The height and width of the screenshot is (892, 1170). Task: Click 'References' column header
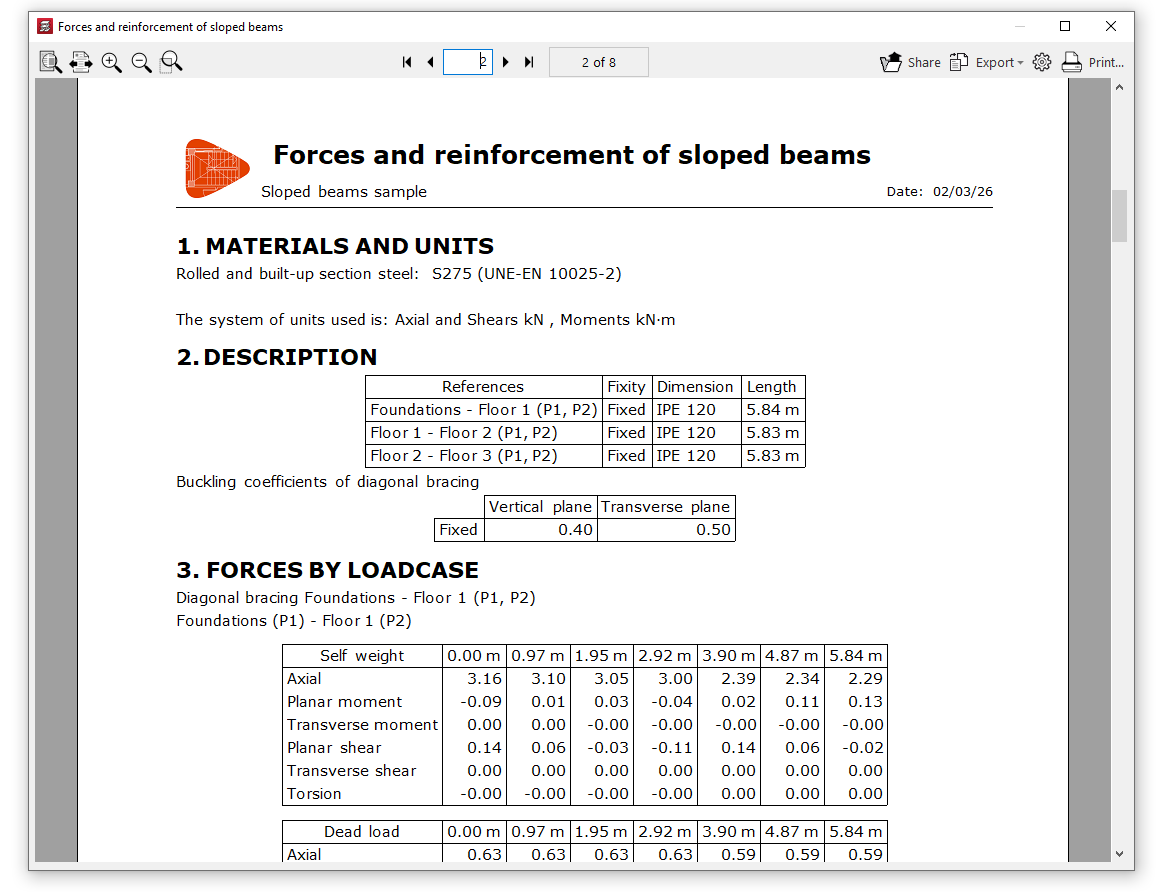(483, 387)
